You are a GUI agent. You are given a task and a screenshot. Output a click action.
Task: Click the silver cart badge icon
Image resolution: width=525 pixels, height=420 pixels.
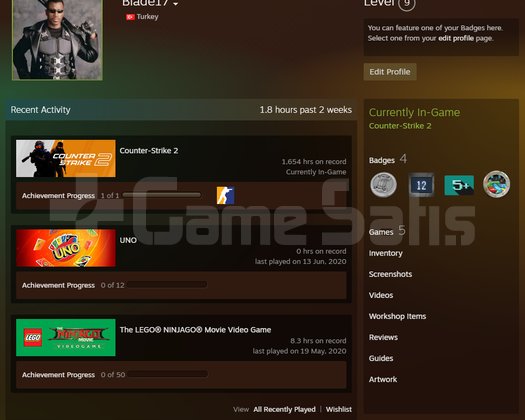point(383,184)
